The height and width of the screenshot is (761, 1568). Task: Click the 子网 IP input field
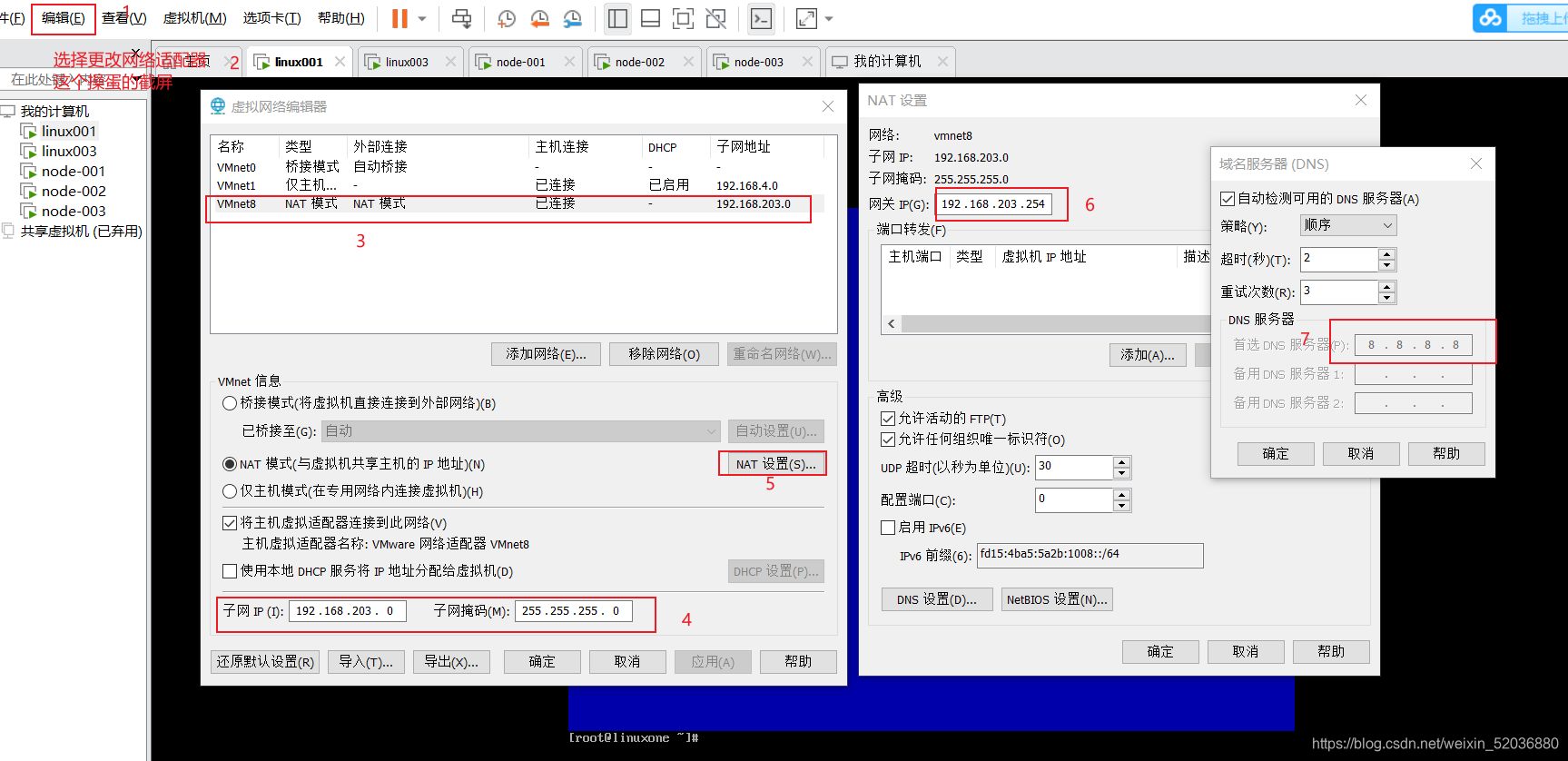point(347,611)
